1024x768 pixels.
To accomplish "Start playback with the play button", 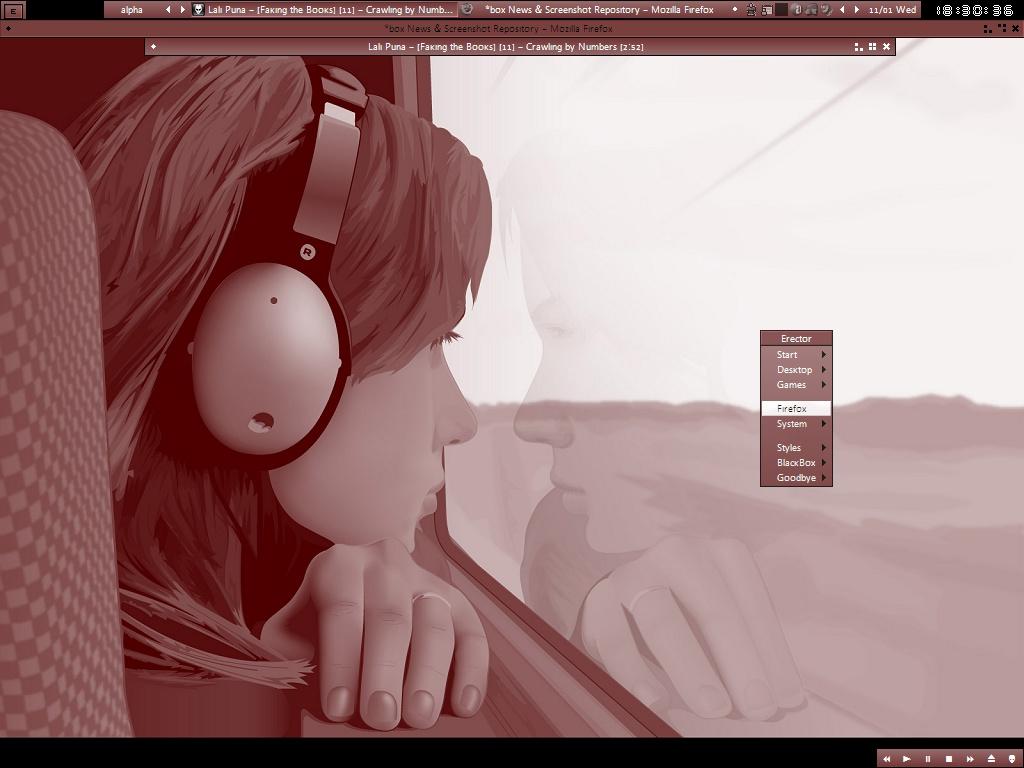I will [x=906, y=759].
